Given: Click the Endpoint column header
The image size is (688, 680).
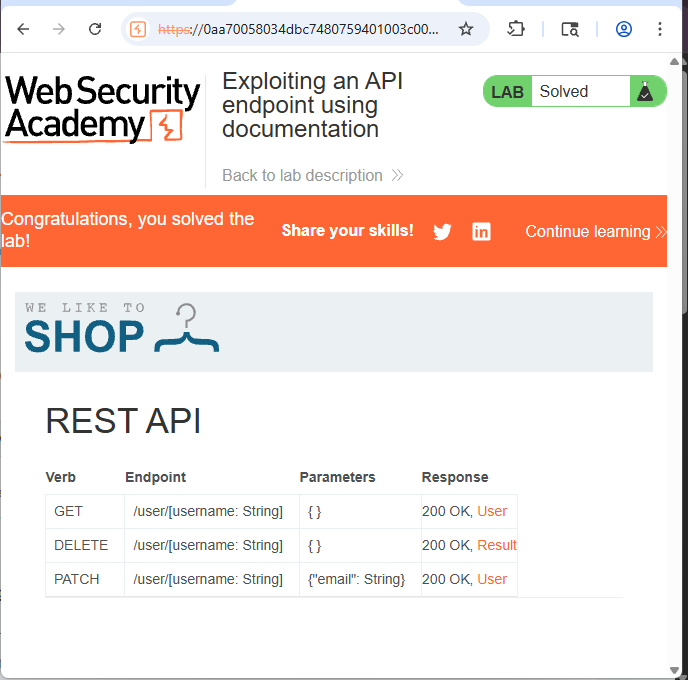Looking at the screenshot, I should [155, 477].
